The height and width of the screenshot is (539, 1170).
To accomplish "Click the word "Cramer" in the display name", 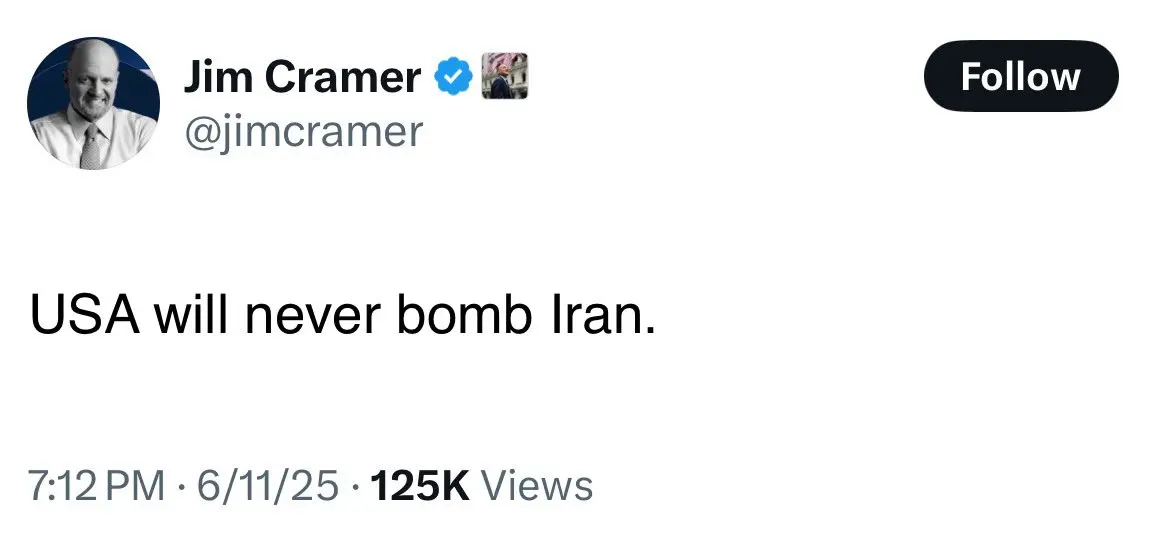I will pos(342,77).
